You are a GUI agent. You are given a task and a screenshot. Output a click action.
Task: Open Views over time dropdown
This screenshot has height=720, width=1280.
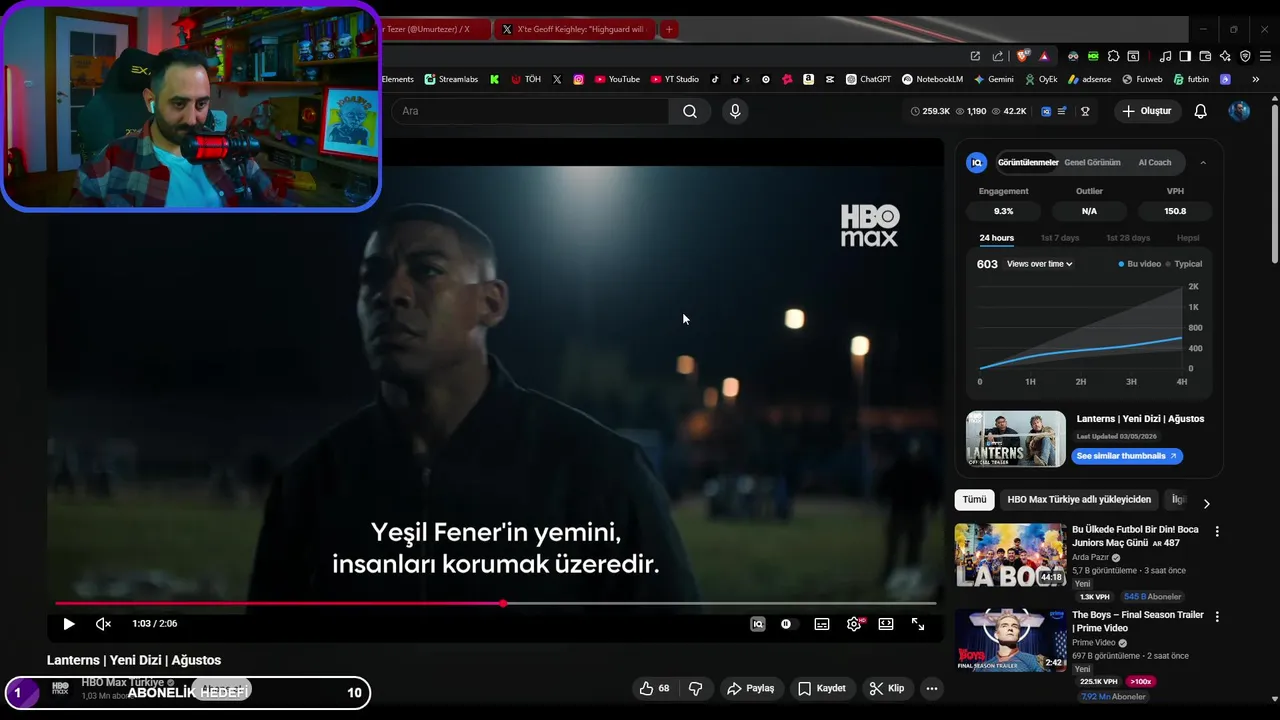click(x=1040, y=264)
